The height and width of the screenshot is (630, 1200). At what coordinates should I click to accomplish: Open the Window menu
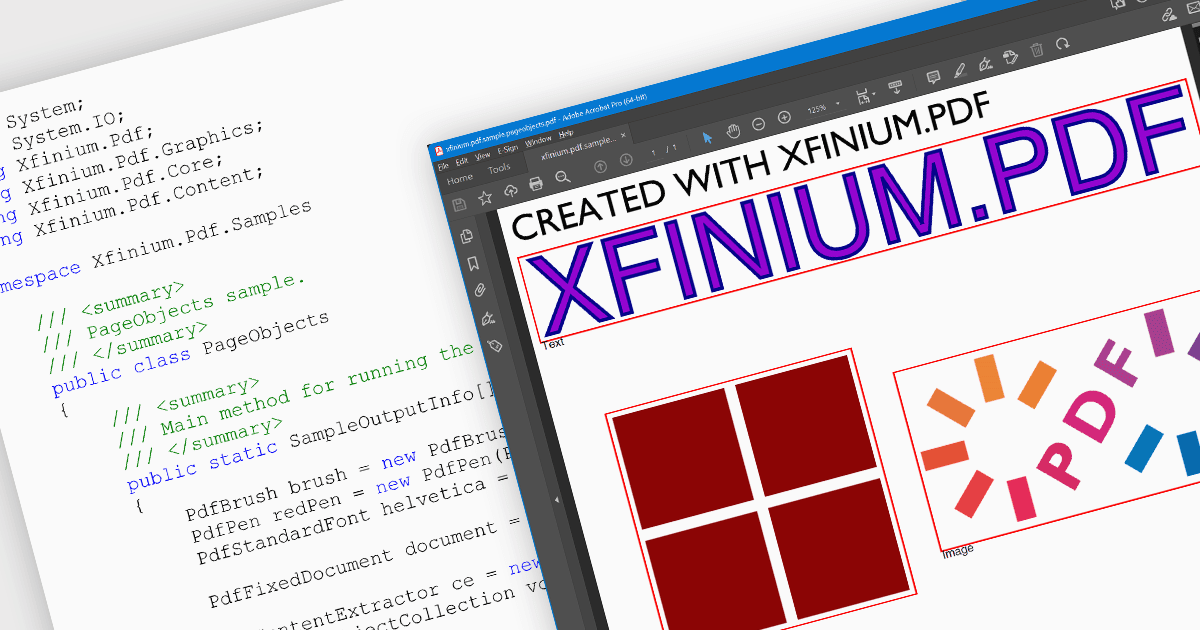tap(538, 141)
